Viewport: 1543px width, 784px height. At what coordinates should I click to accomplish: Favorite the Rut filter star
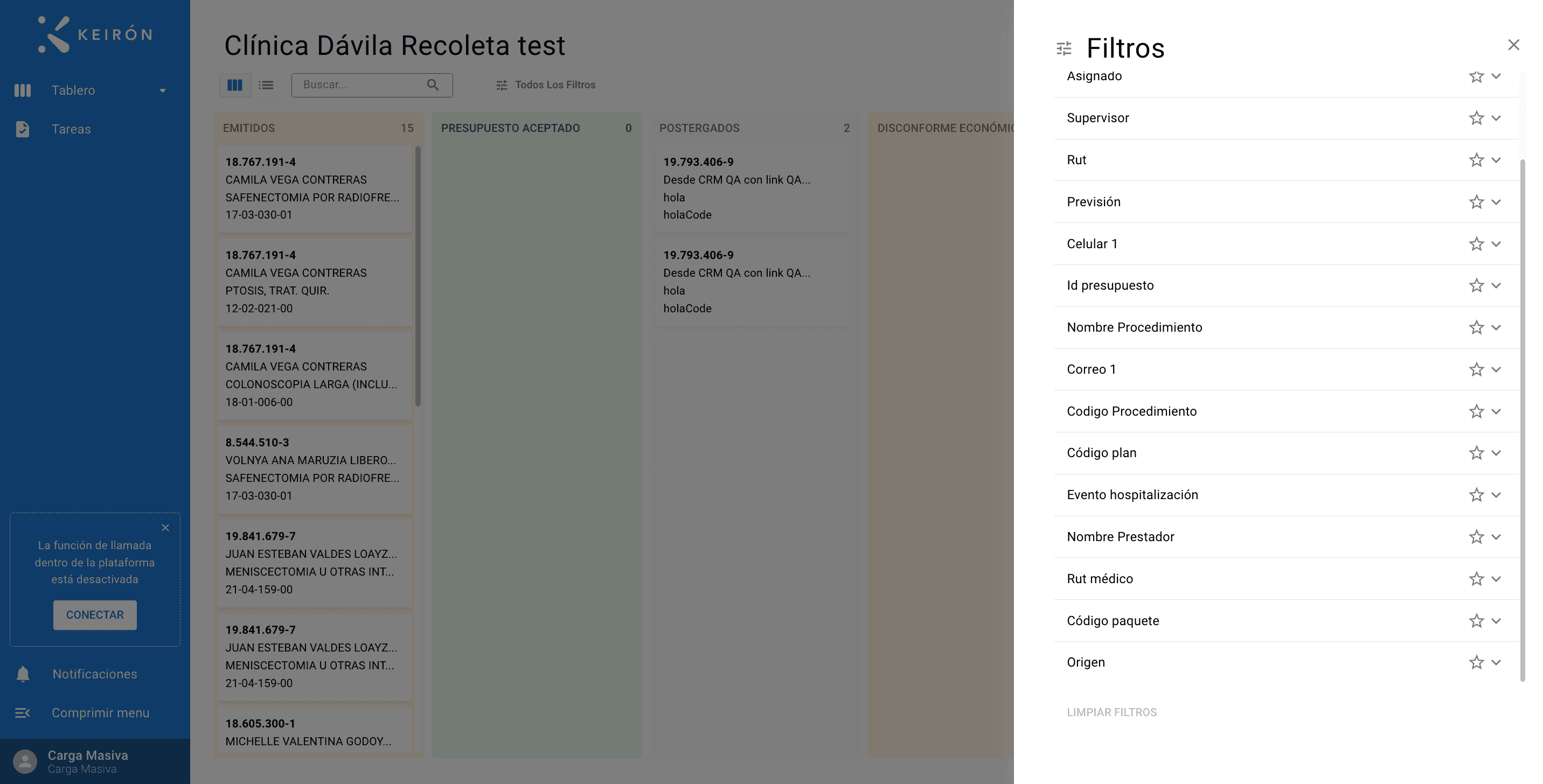(1476, 160)
